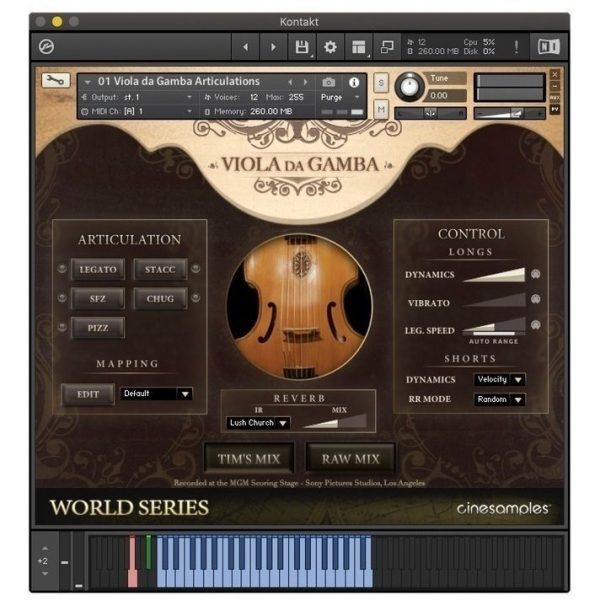Click the instrument name '01 Viola da Gamba Articulations'
This screenshot has height=600, width=600.
click(179, 82)
